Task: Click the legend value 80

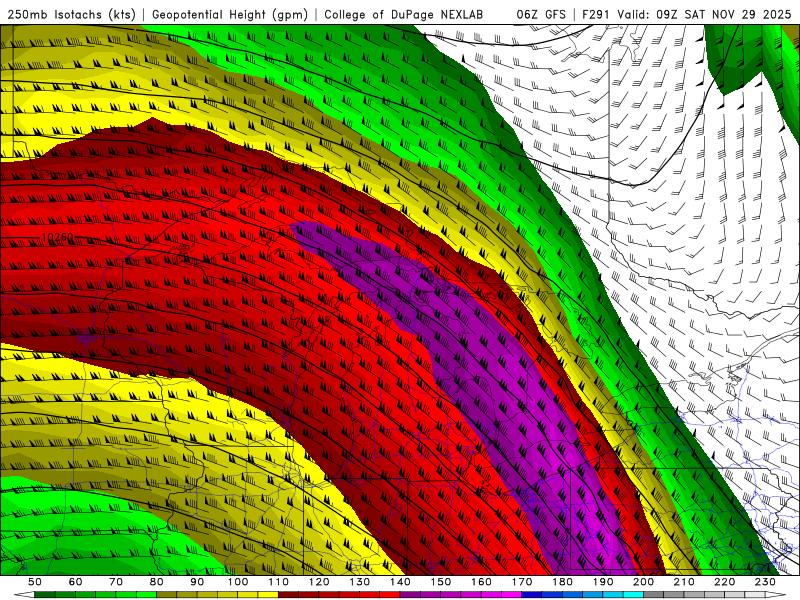Action: (157, 582)
